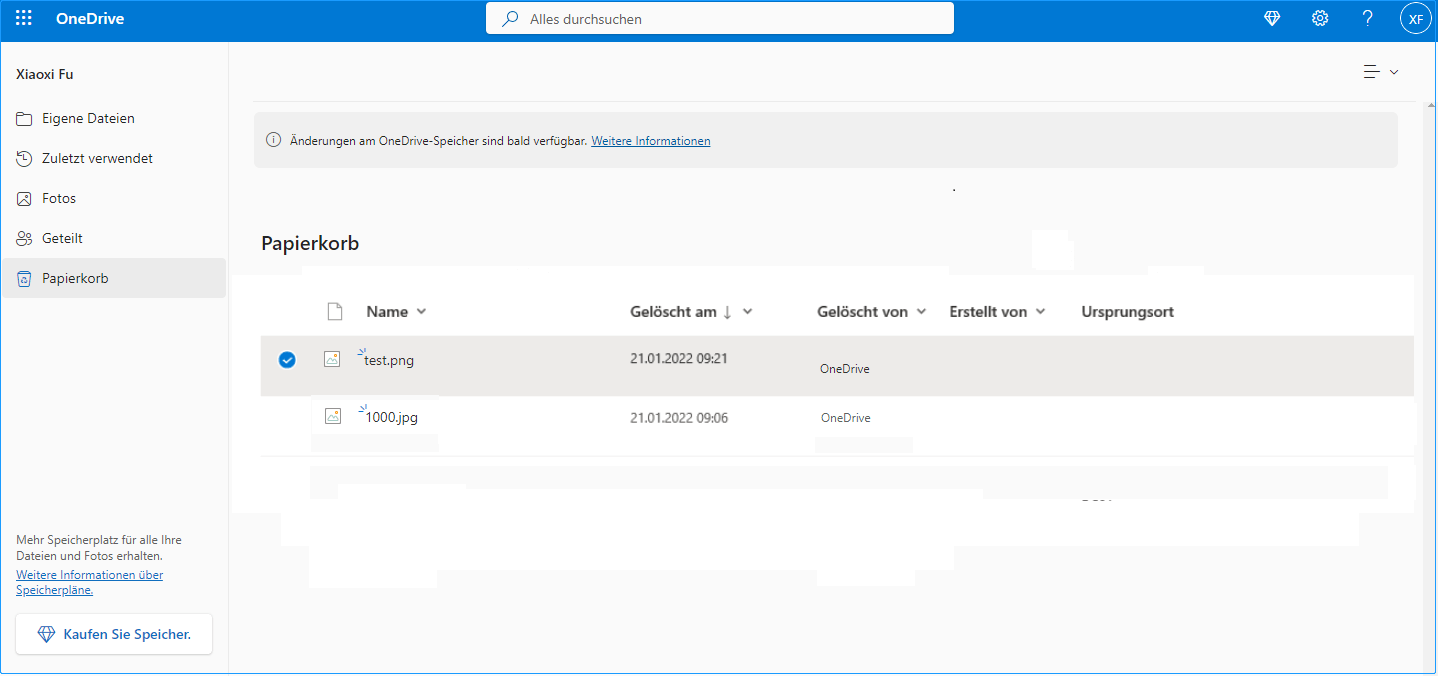Open the premium diamond icon in header
The height and width of the screenshot is (676, 1438).
point(1272,18)
